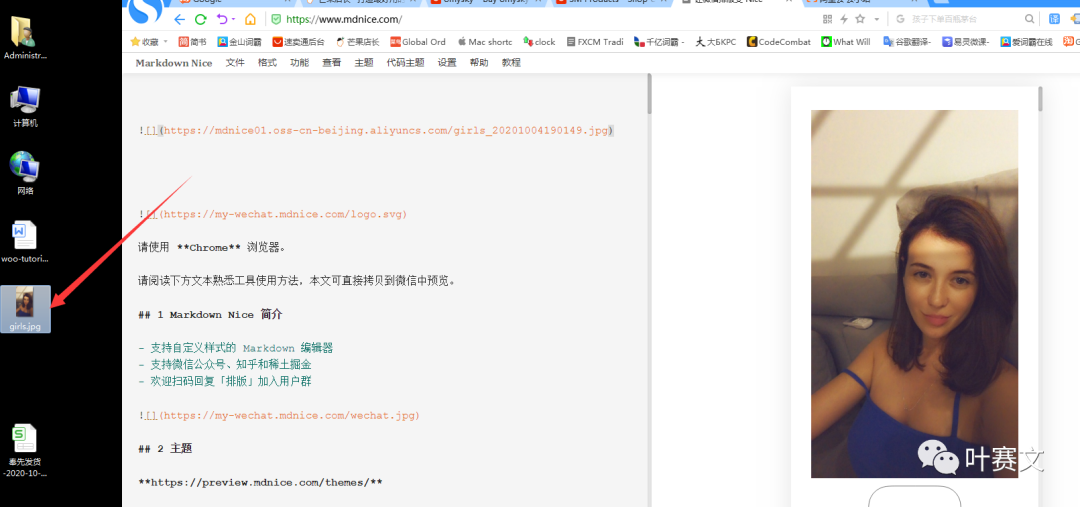Viewport: 1080px width, 507px height.
Task: Click line '欢迎扫码回复「排版」加入用户群'
Action: pyautogui.click(x=225, y=381)
